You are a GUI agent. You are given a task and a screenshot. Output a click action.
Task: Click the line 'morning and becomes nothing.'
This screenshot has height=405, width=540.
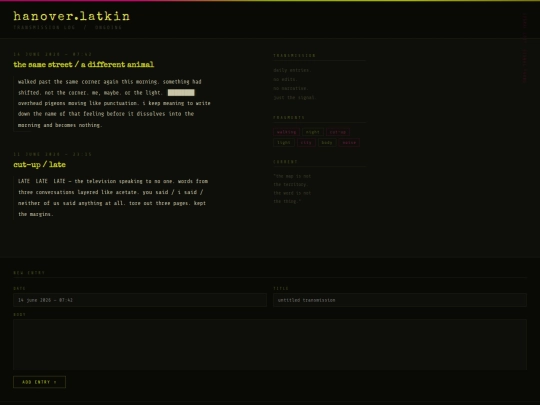[x=60, y=125]
